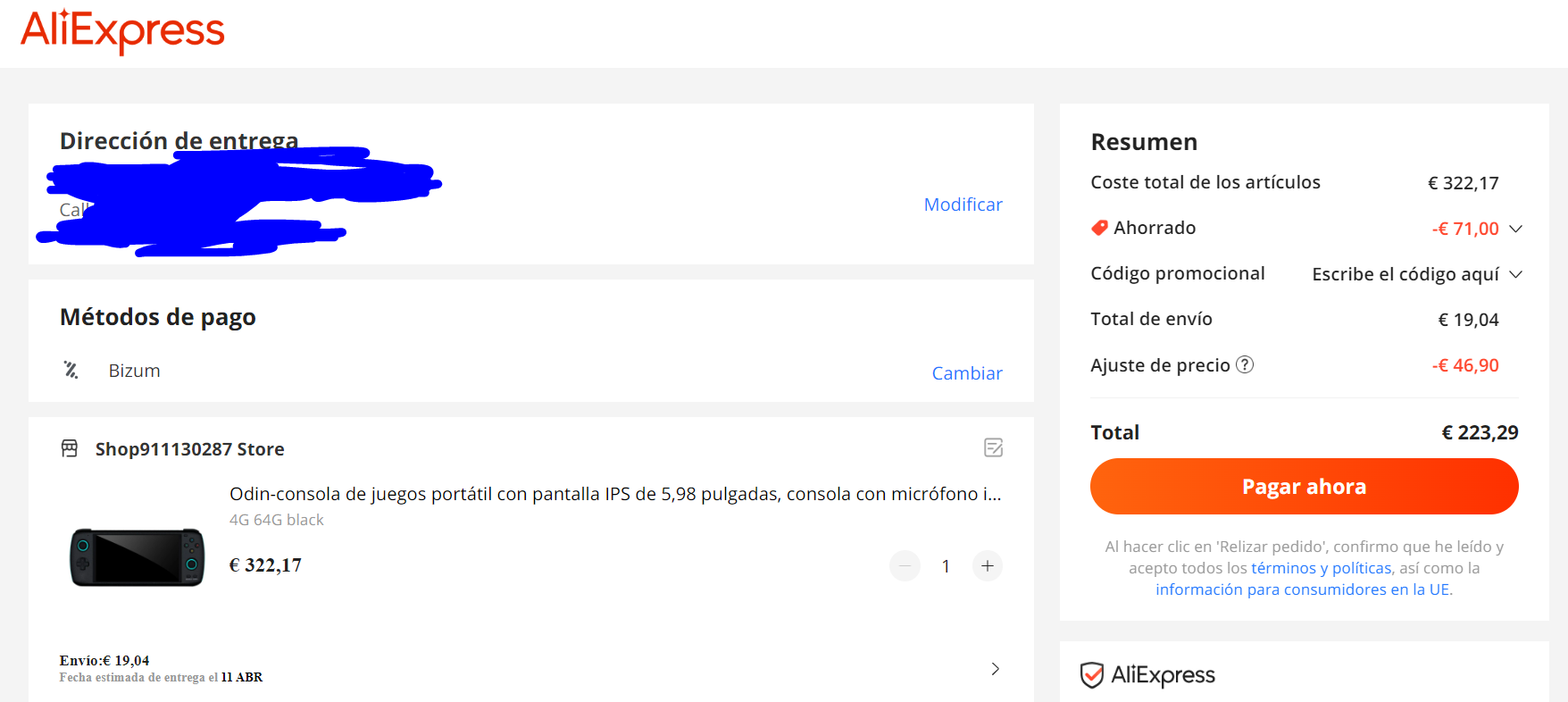Click the AliExpress shield icon at bottom

[x=1091, y=675]
